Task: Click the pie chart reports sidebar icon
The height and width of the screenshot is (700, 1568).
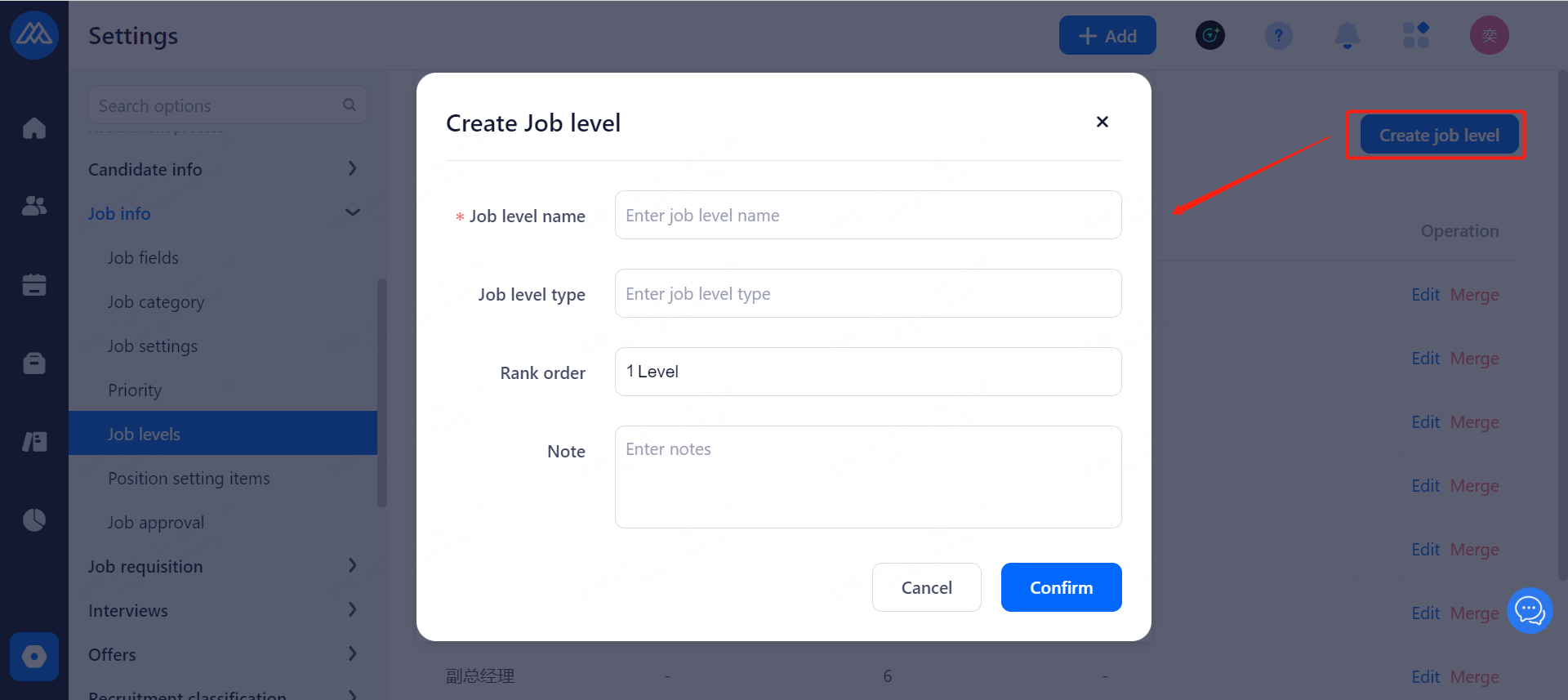Action: 34,520
